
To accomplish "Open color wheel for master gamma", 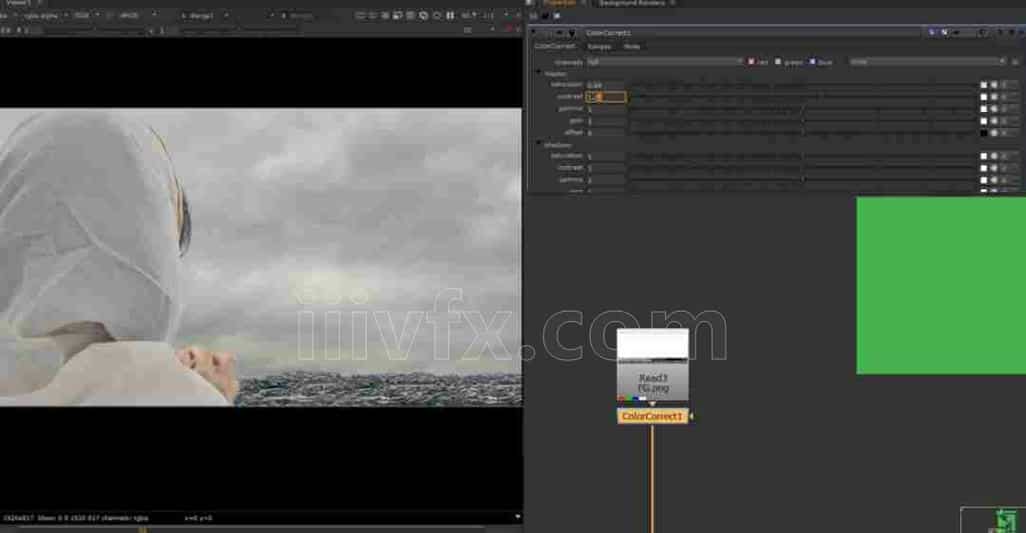I will coord(994,109).
